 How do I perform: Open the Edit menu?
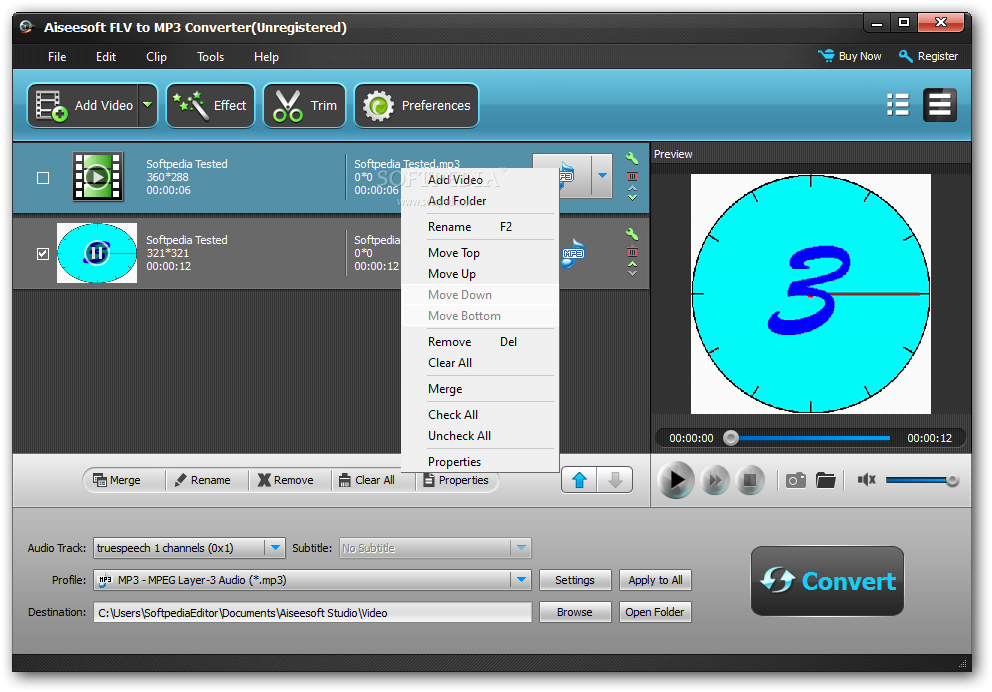tap(106, 57)
